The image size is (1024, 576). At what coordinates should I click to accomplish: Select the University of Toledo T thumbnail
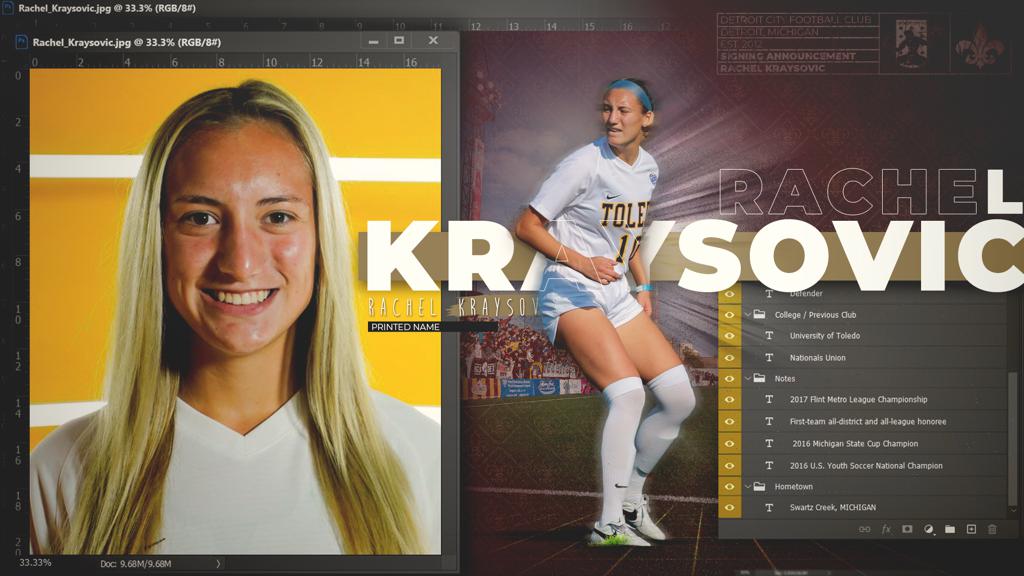point(769,336)
